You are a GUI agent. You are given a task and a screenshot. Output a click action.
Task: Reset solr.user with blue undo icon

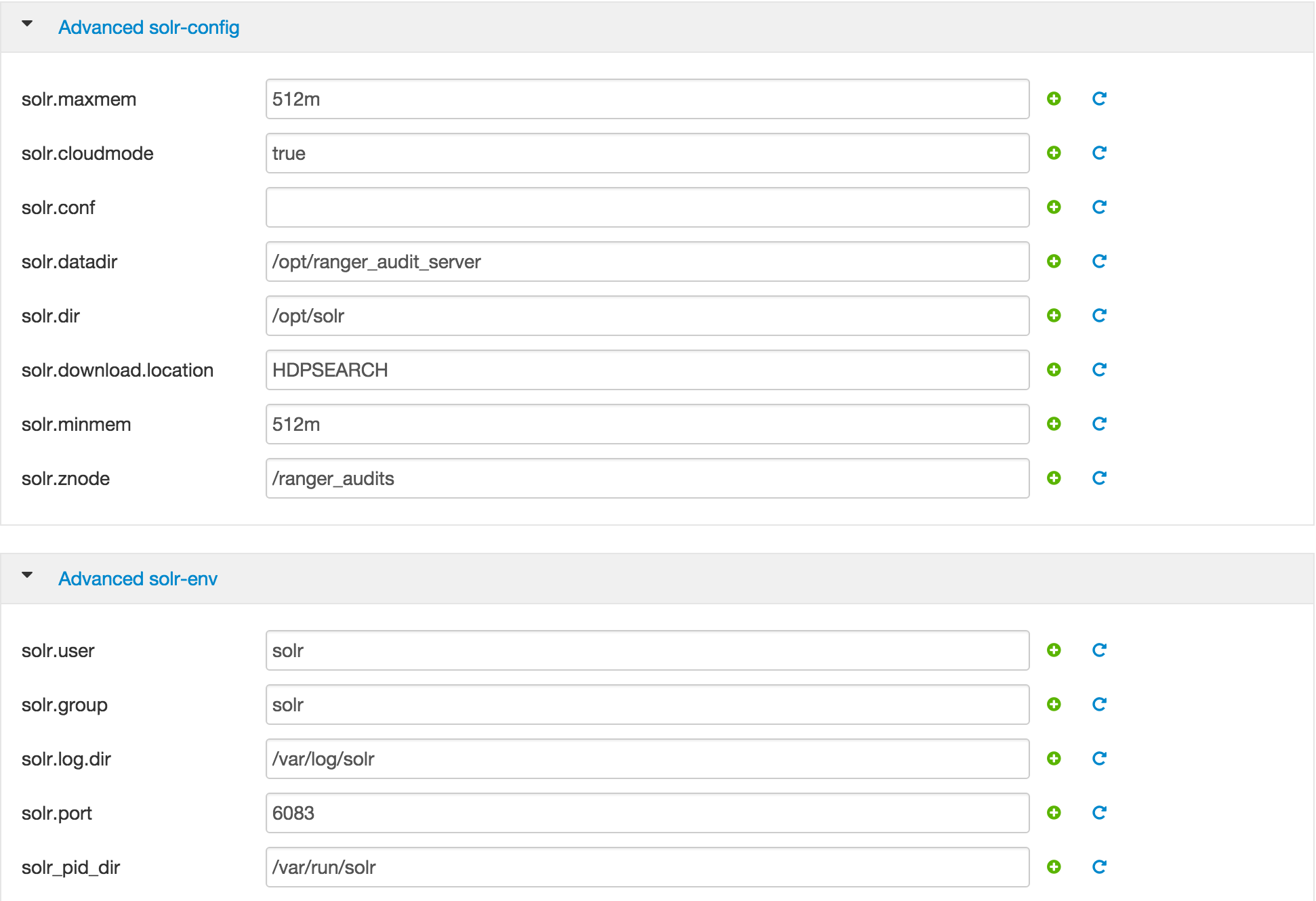[x=1099, y=650]
